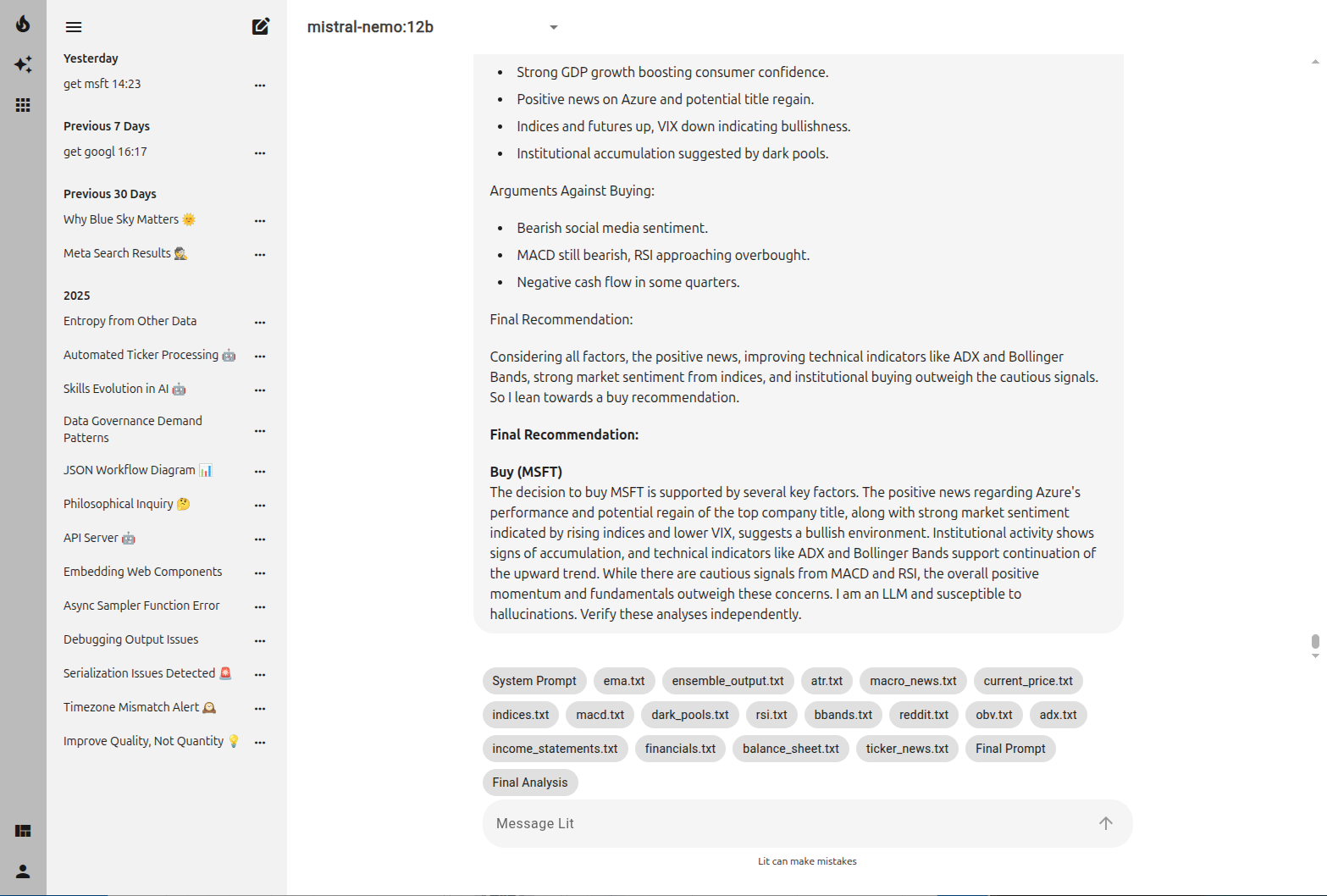Open options menu for 'get msft 14:23' chat
The height and width of the screenshot is (896, 1327).
point(260,85)
